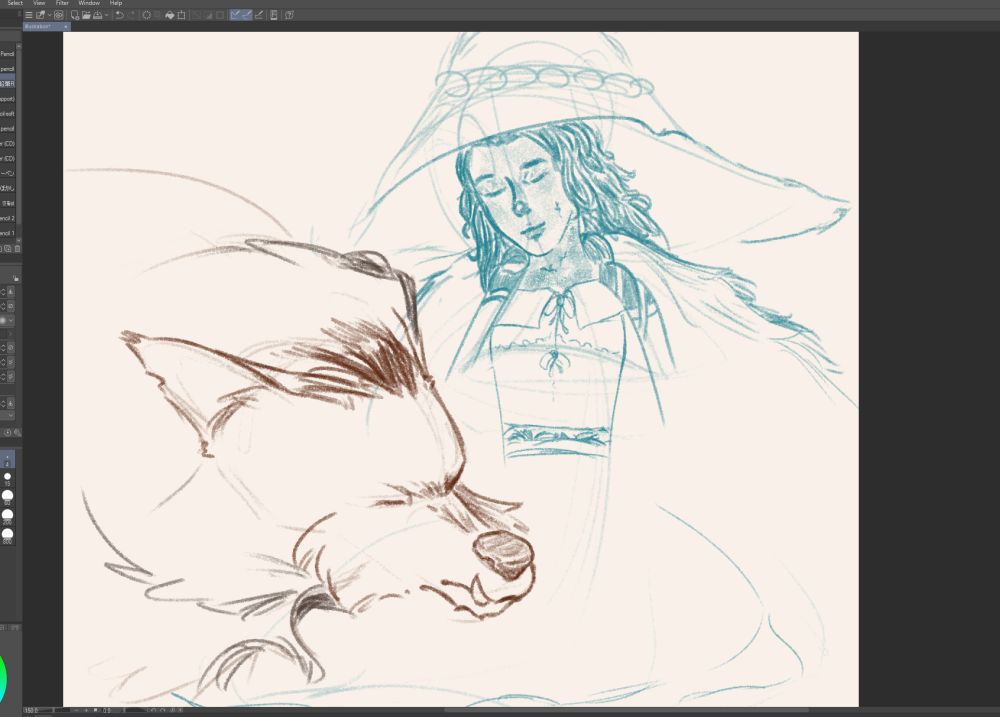Open the dropdown arrow beside Clip Studio icon

point(49,15)
